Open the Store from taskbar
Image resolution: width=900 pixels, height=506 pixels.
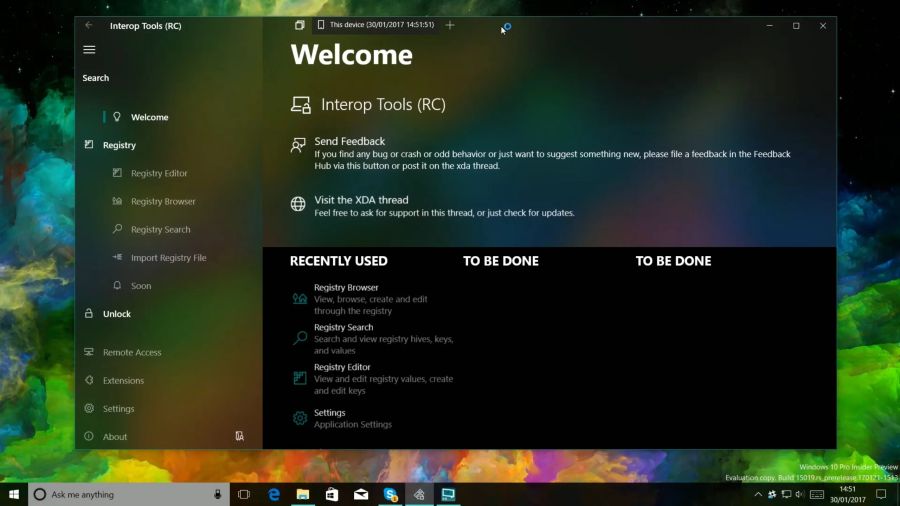click(332, 495)
